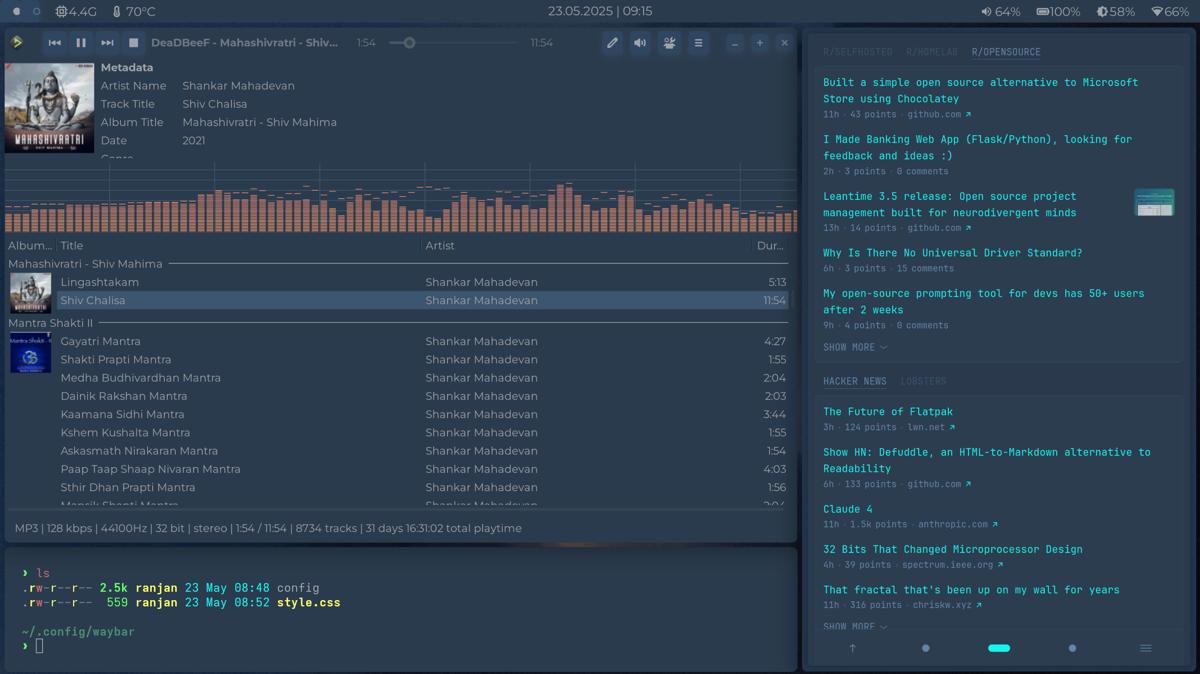Click the up arrow in the dashboard footer

852,648
